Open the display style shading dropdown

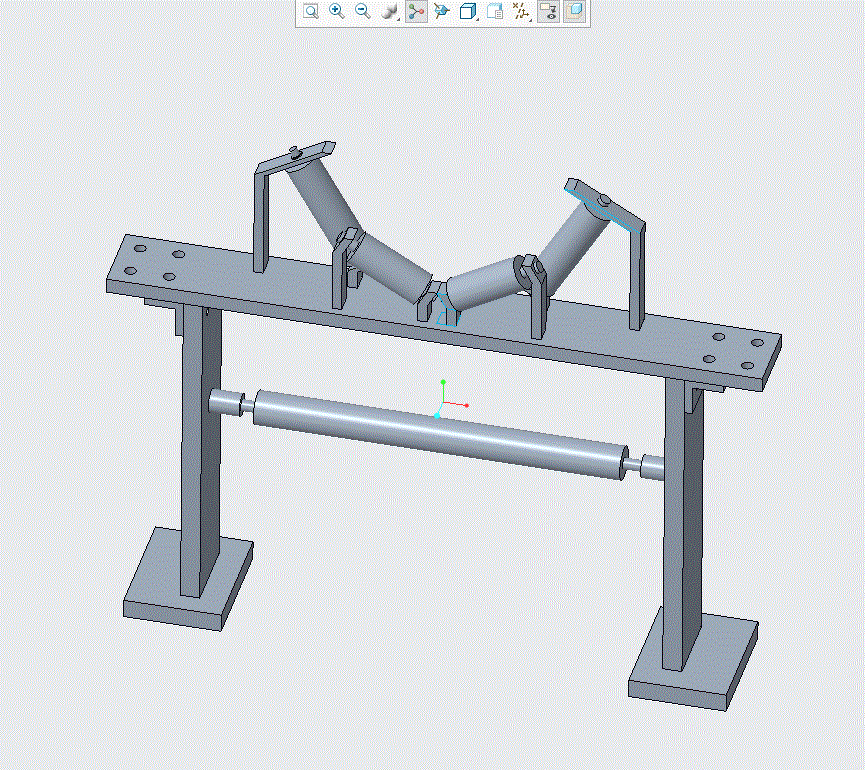click(x=390, y=11)
